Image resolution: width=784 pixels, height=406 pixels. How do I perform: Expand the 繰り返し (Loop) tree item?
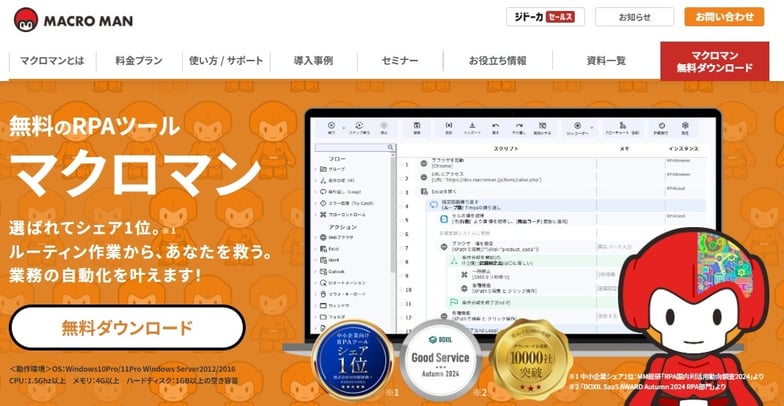coord(340,192)
